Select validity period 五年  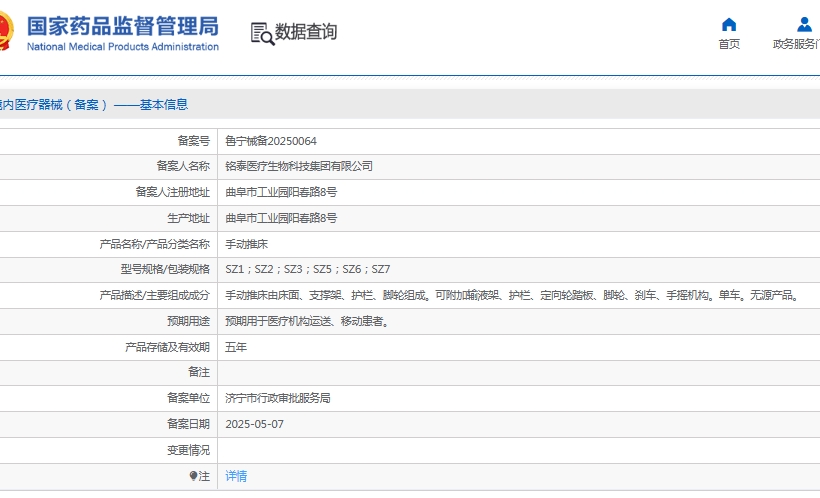click(x=236, y=347)
